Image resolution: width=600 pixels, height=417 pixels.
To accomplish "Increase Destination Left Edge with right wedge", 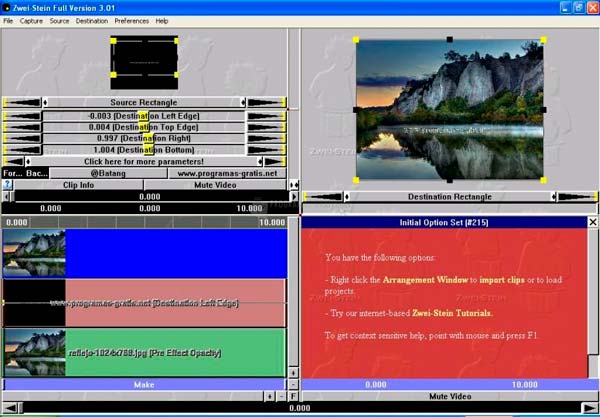I will point(266,116).
